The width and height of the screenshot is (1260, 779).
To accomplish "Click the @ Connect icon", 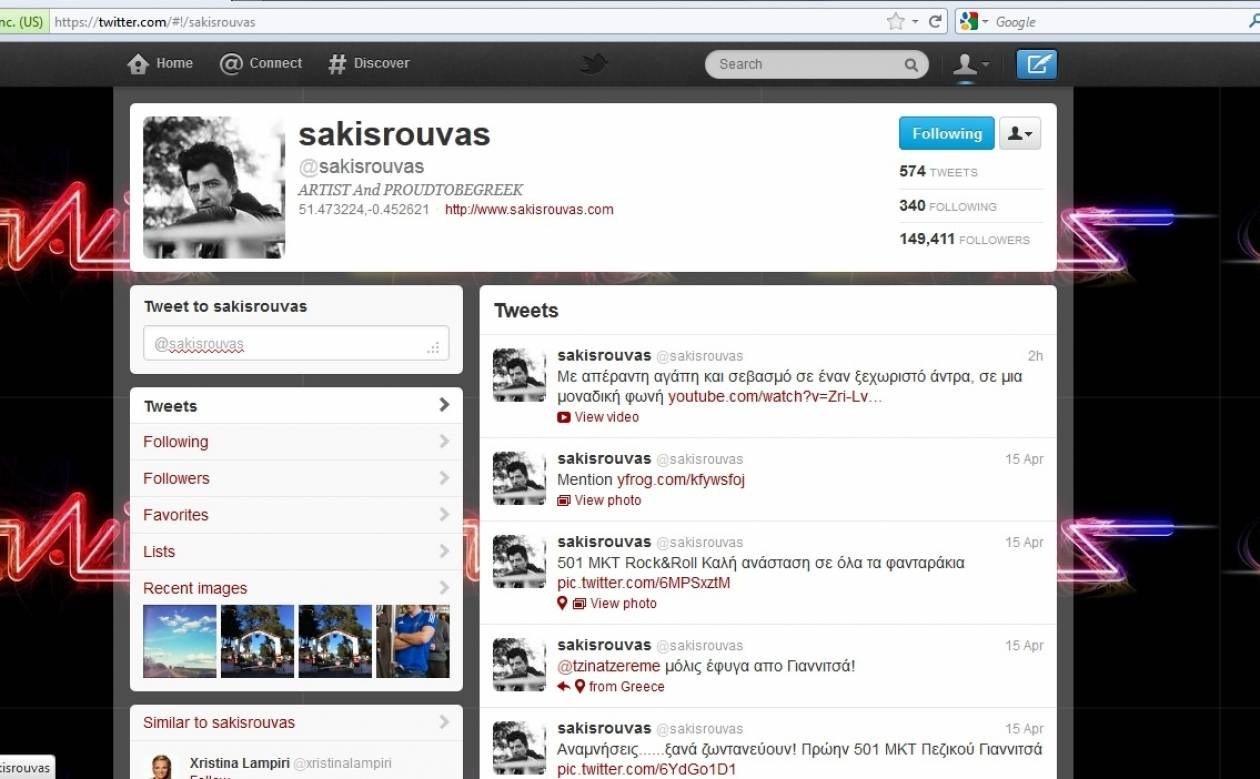I will [231, 64].
